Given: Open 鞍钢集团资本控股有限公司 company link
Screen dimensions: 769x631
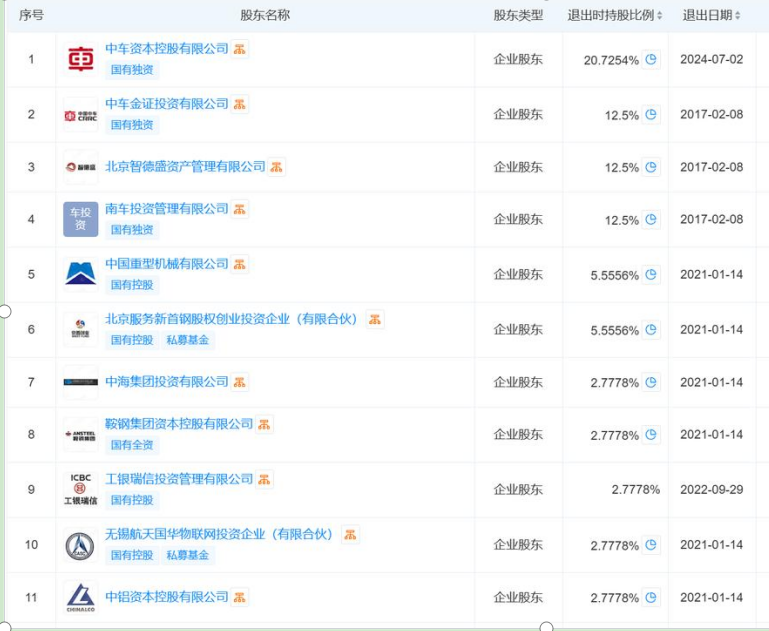Looking at the screenshot, I should tap(179, 424).
